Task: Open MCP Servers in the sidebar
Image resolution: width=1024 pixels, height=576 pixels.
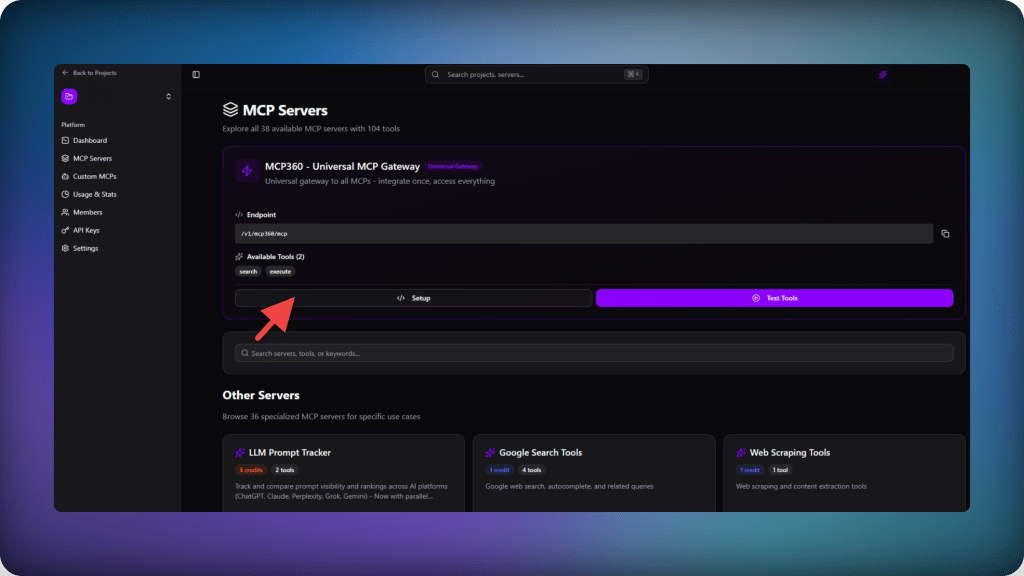Action: tap(86, 158)
